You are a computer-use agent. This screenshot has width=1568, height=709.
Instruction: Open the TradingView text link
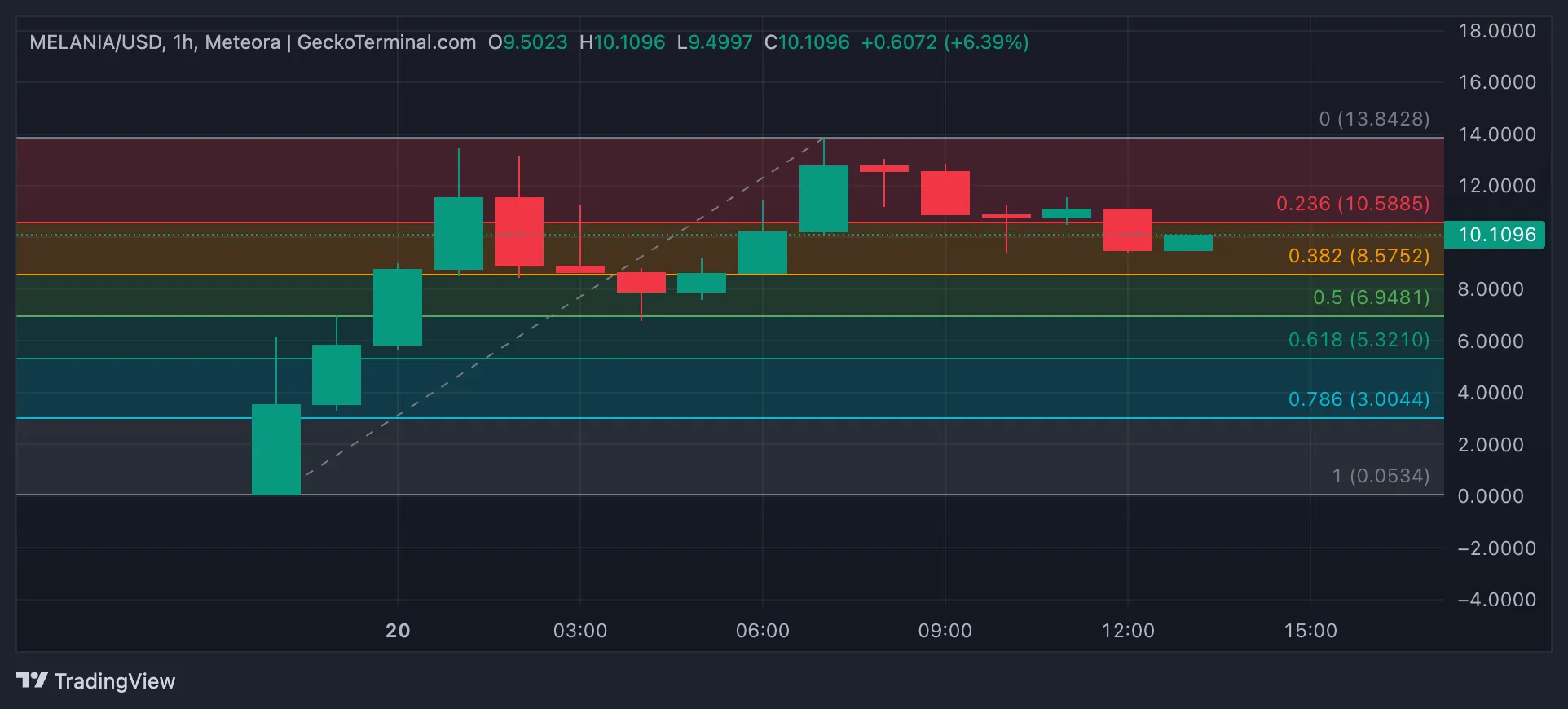coord(115,681)
